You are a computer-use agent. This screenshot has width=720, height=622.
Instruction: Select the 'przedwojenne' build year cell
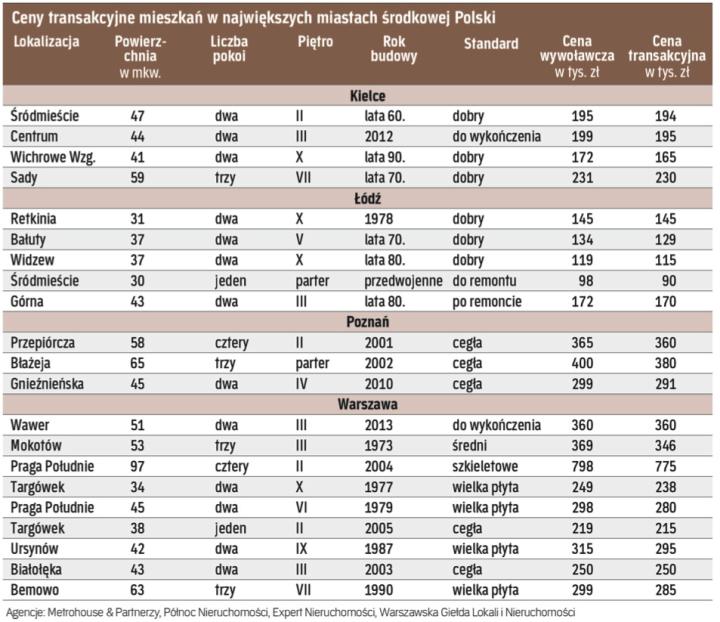pos(403,280)
